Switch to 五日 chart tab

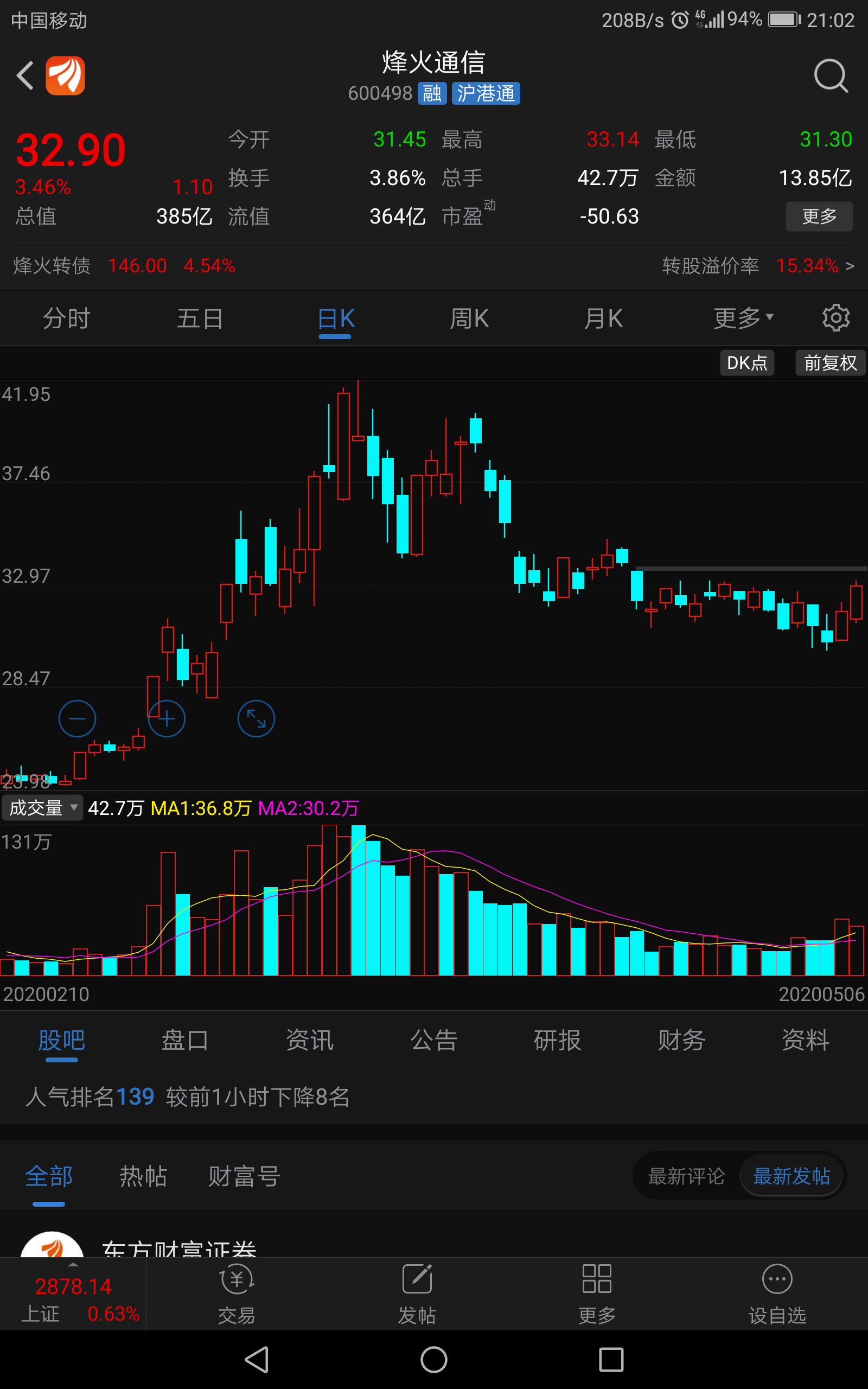[200, 318]
